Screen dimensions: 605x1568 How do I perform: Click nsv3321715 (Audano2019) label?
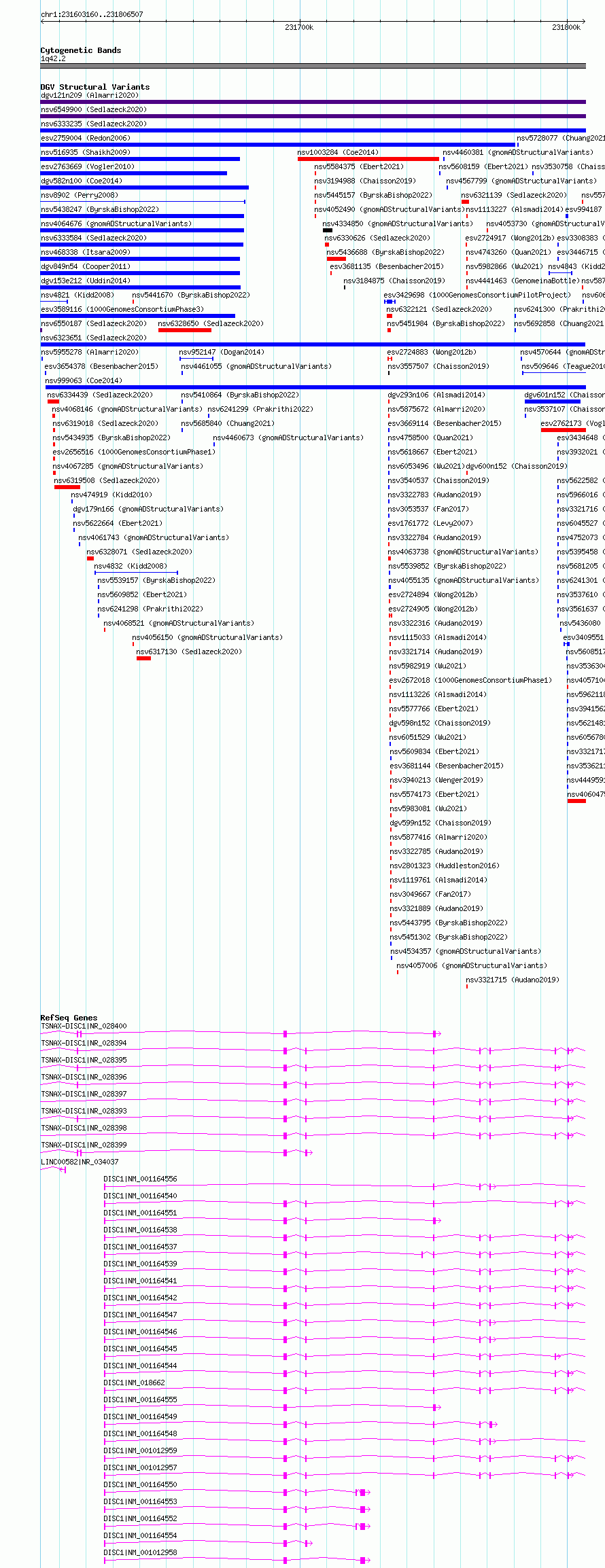[x=513, y=980]
